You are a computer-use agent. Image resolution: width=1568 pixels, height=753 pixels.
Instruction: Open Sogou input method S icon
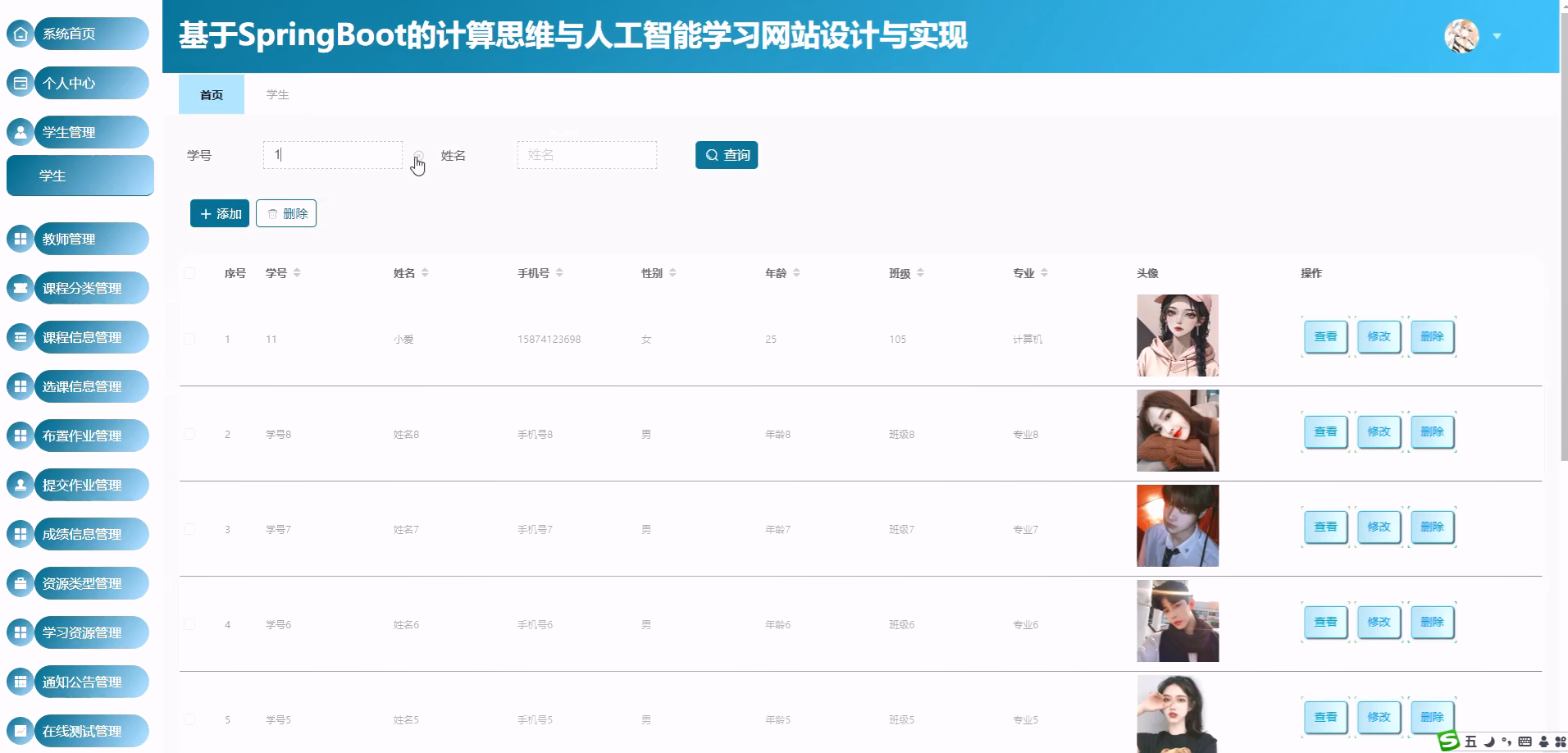point(1450,741)
